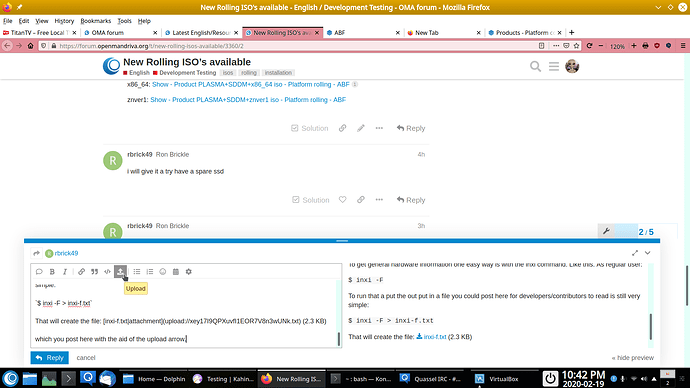The image size is (690, 388).
Task: Click the 2 / 5 timeline position indicator
Action: [x=646, y=232]
